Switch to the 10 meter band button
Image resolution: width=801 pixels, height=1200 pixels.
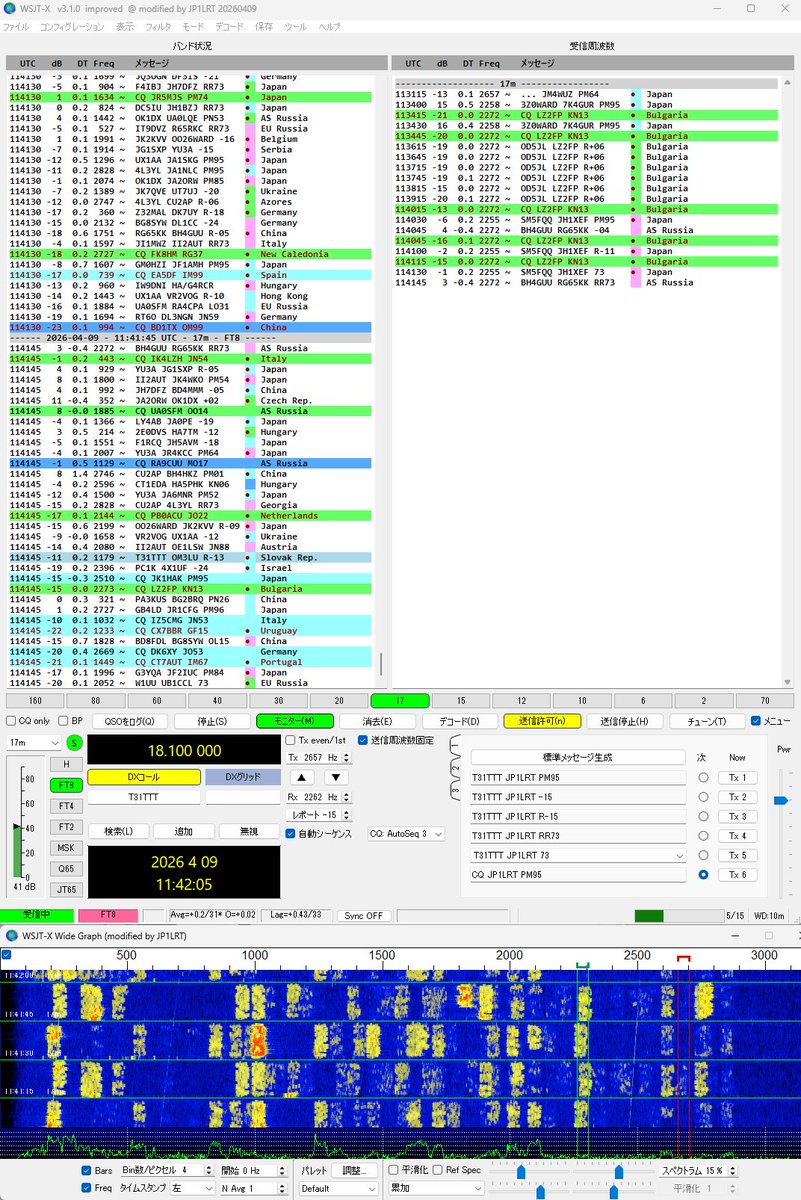coord(582,701)
